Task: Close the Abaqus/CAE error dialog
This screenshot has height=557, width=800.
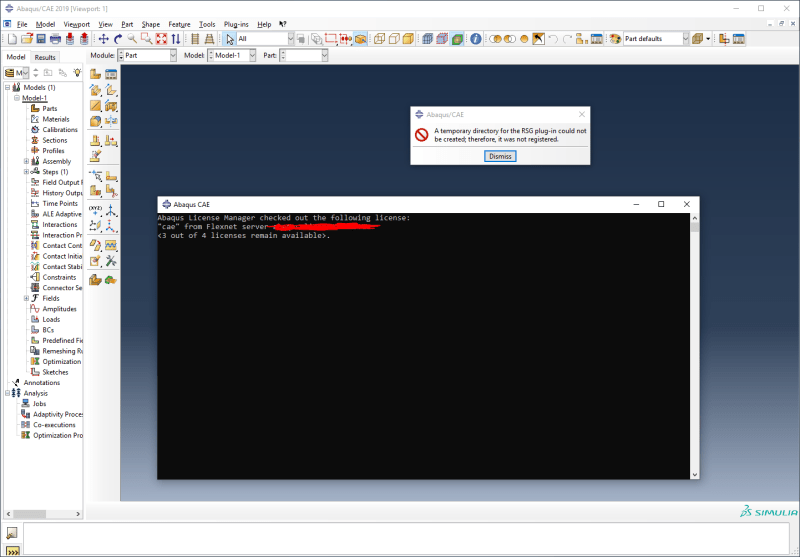Action: point(582,114)
